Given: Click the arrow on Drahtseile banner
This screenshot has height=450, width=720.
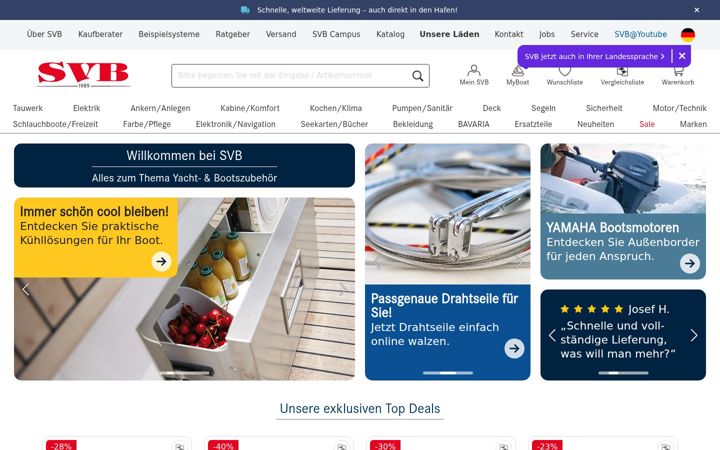Looking at the screenshot, I should coord(514,349).
